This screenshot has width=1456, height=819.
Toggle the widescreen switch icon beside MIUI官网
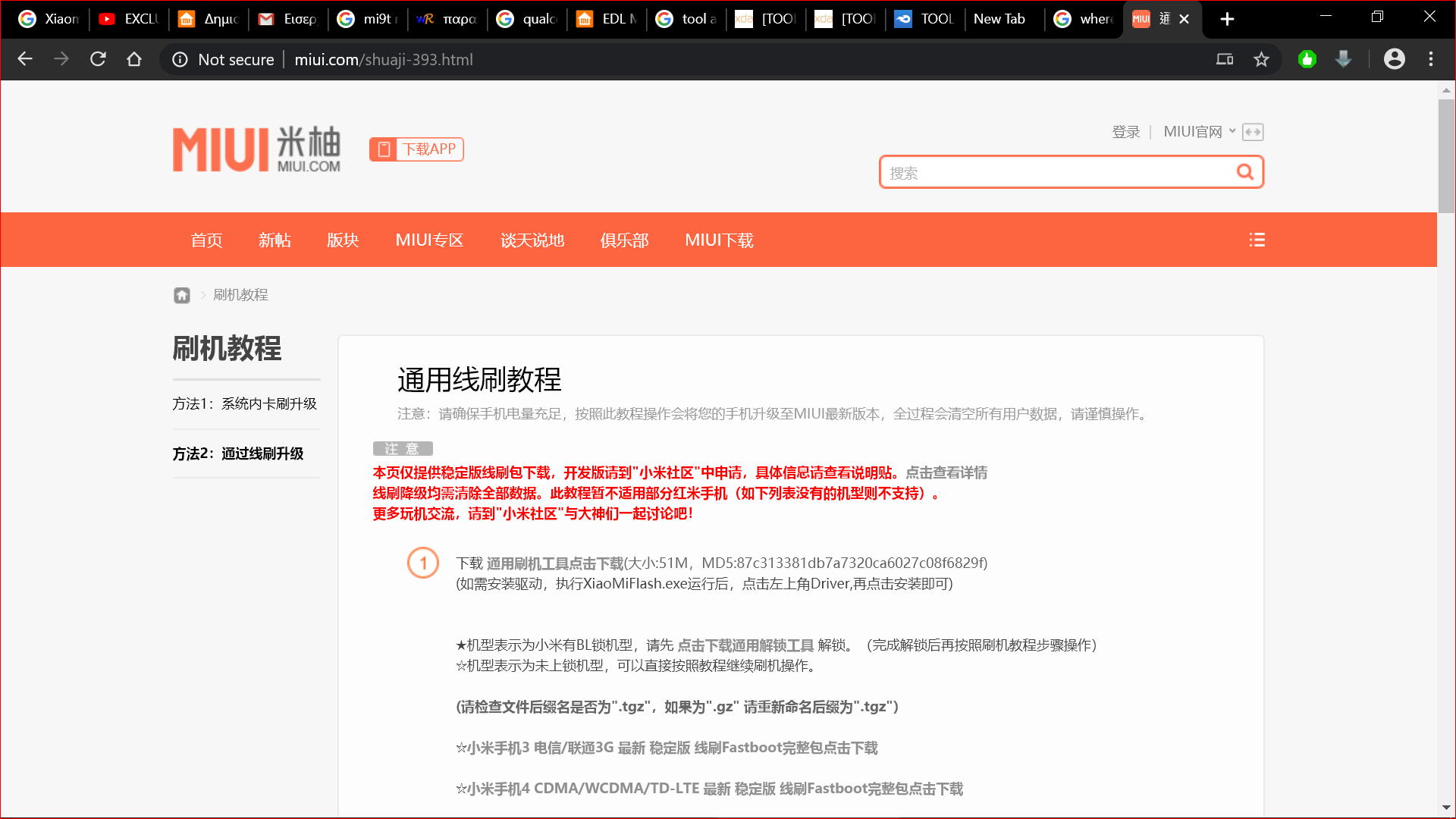click(1253, 132)
